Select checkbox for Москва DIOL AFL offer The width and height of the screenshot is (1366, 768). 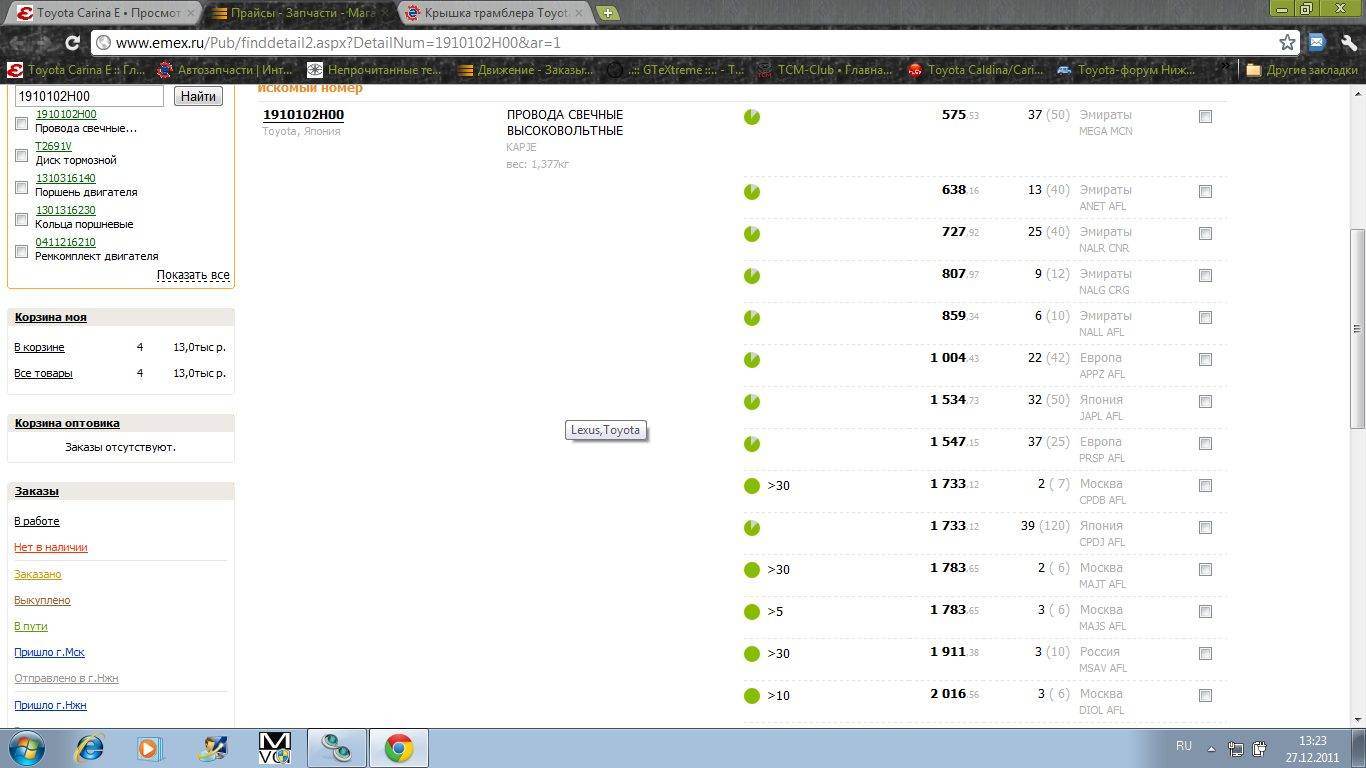(1205, 696)
